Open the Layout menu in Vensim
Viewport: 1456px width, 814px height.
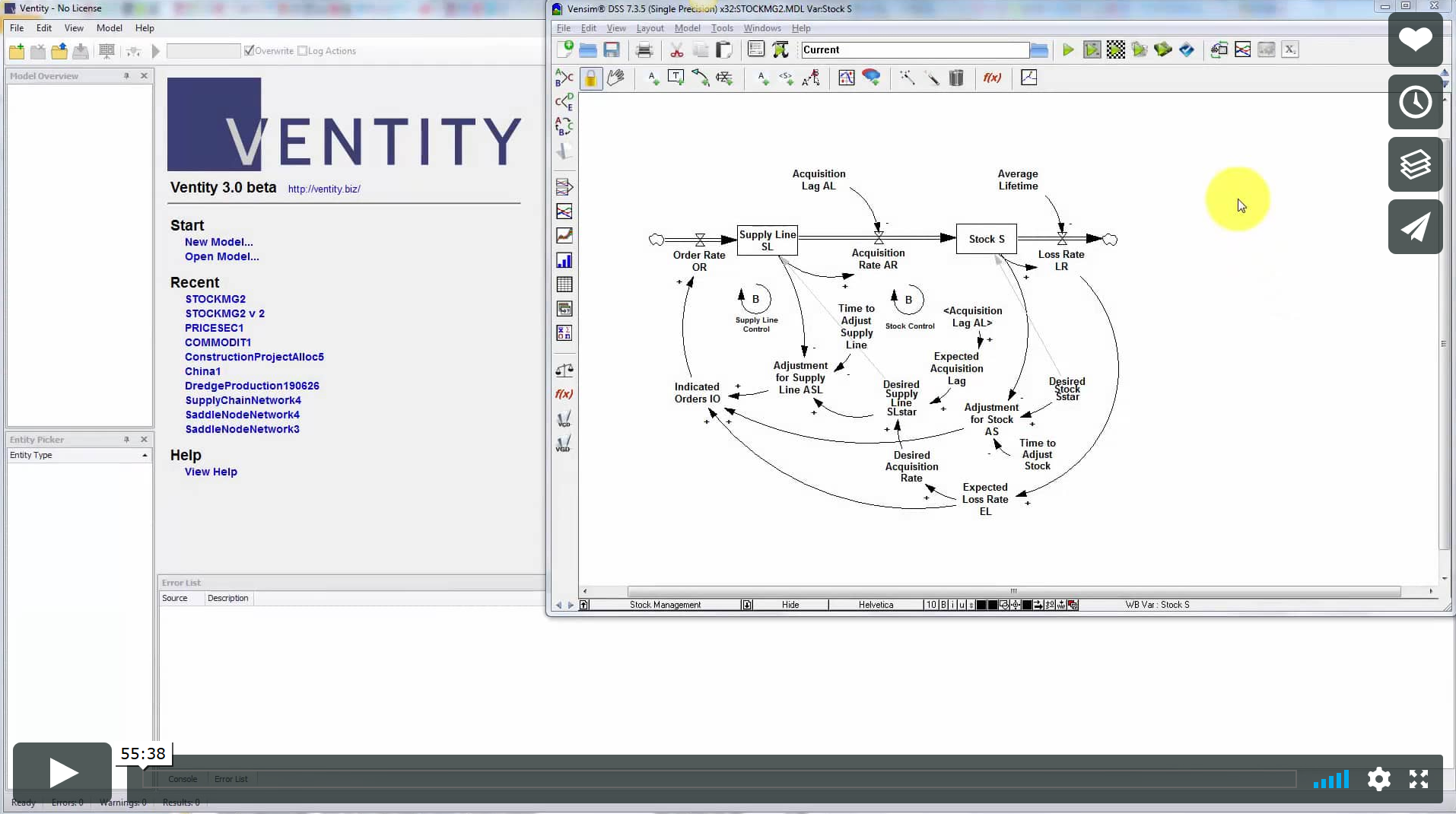coord(650,28)
